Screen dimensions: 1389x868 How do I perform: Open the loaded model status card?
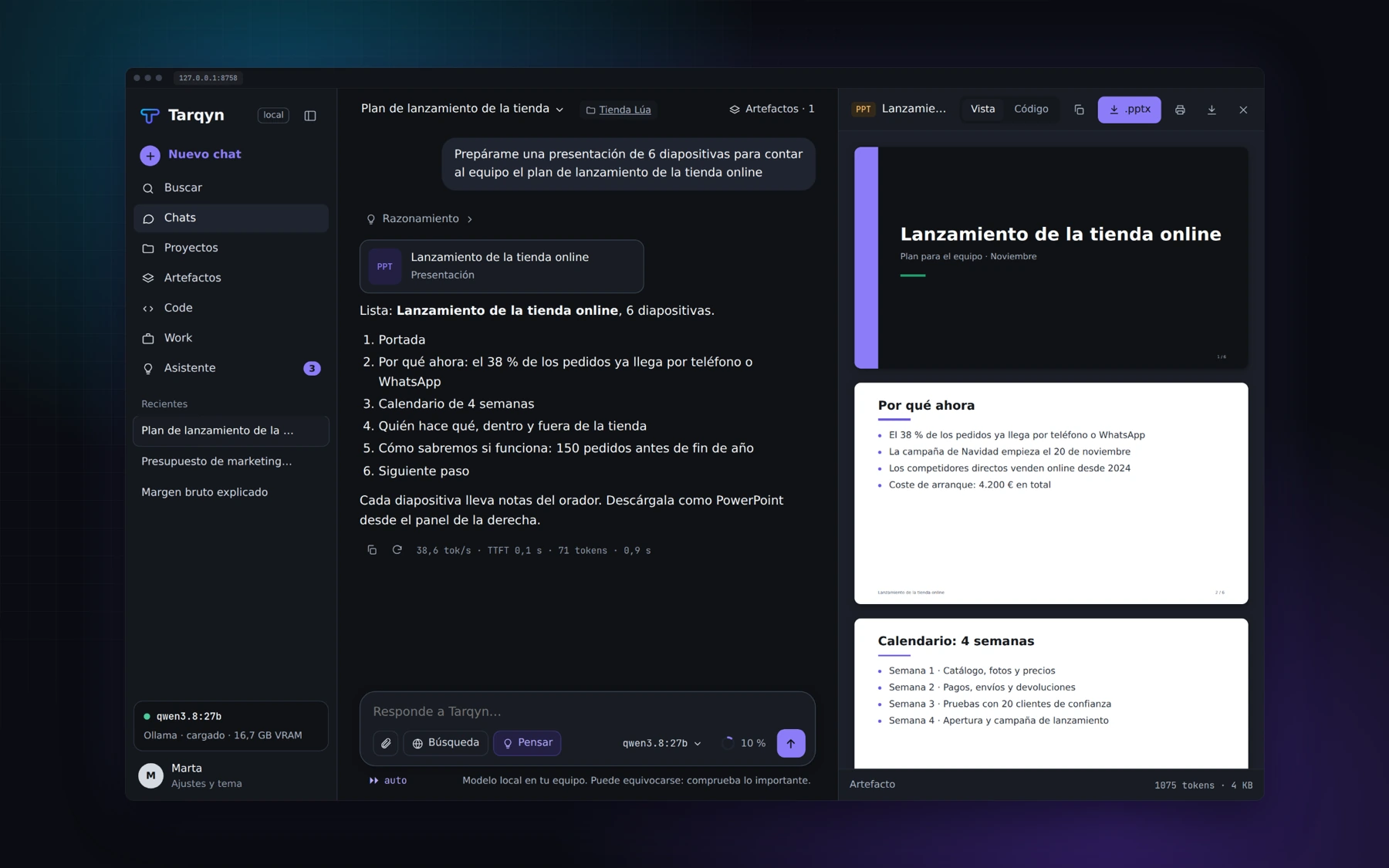tap(231, 725)
